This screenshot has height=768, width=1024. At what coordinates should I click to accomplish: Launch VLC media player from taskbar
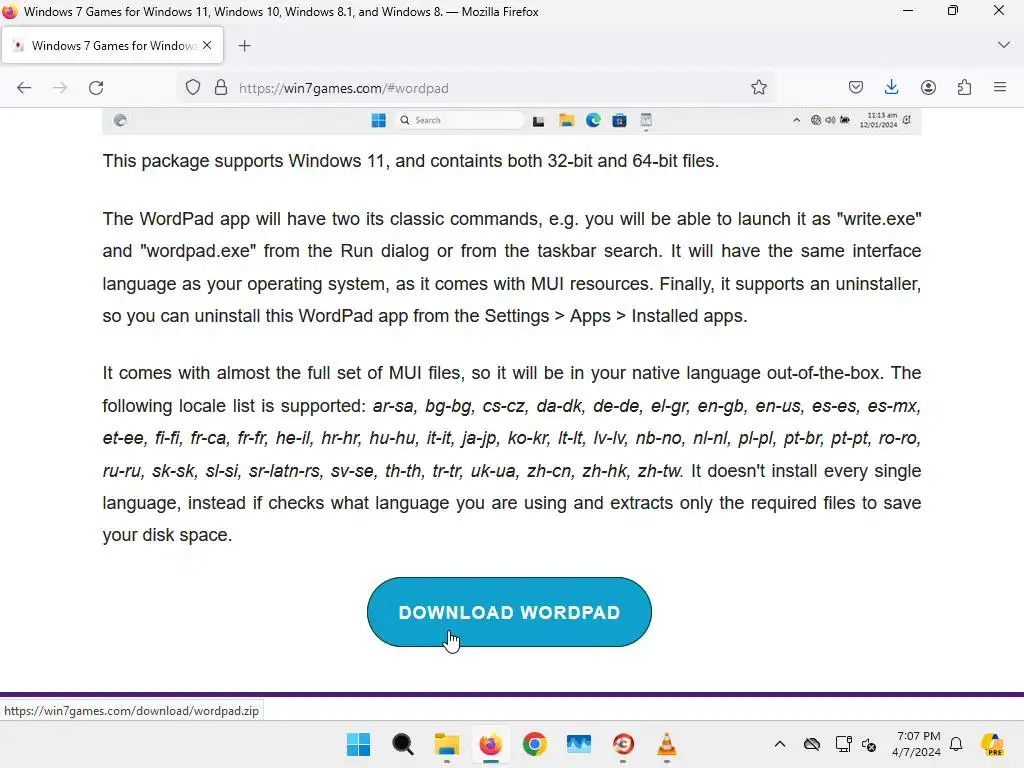point(667,744)
